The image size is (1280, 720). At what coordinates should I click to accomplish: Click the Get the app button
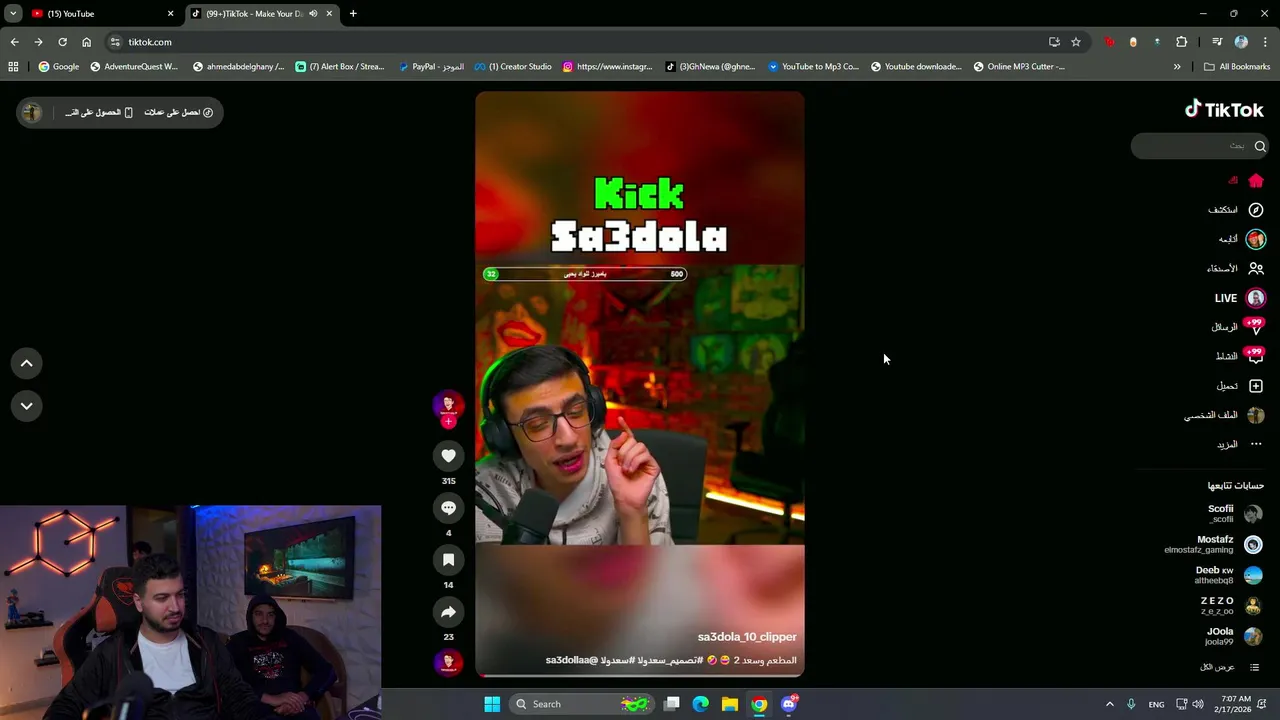point(99,112)
